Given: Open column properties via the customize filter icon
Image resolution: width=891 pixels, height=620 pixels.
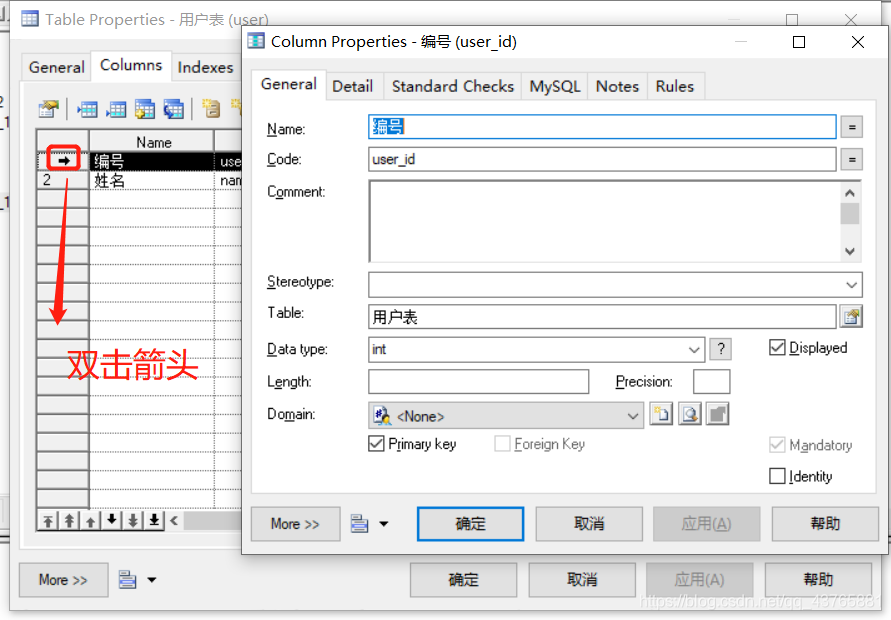Looking at the screenshot, I should click(48, 109).
